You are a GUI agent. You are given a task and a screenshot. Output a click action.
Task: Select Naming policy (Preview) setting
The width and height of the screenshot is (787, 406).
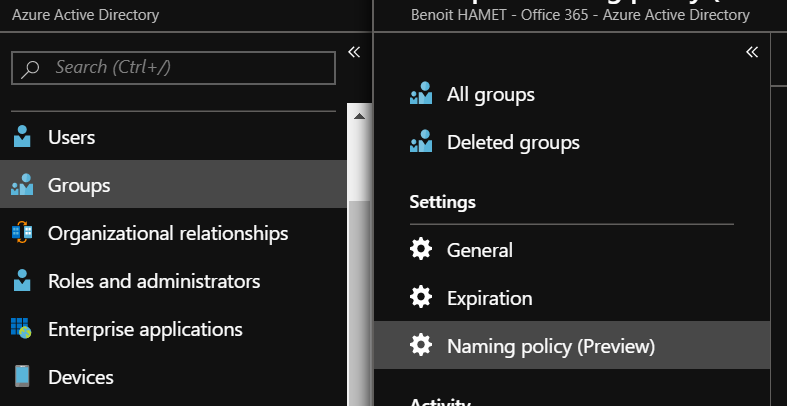coord(550,346)
